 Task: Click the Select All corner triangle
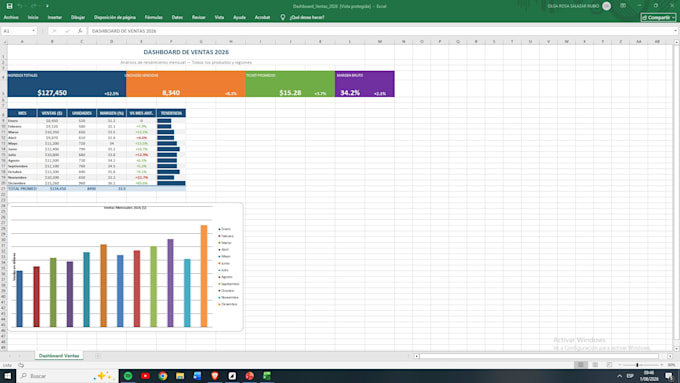pos(4,42)
